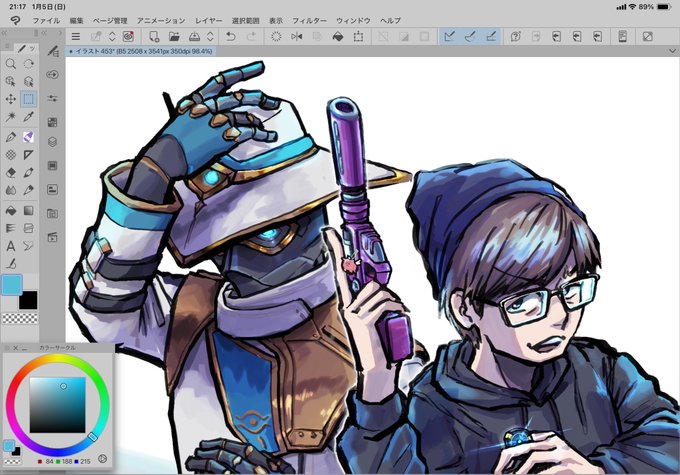Close the カラーサークル panel
Image resolution: width=680 pixels, height=475 pixels.
[16, 348]
